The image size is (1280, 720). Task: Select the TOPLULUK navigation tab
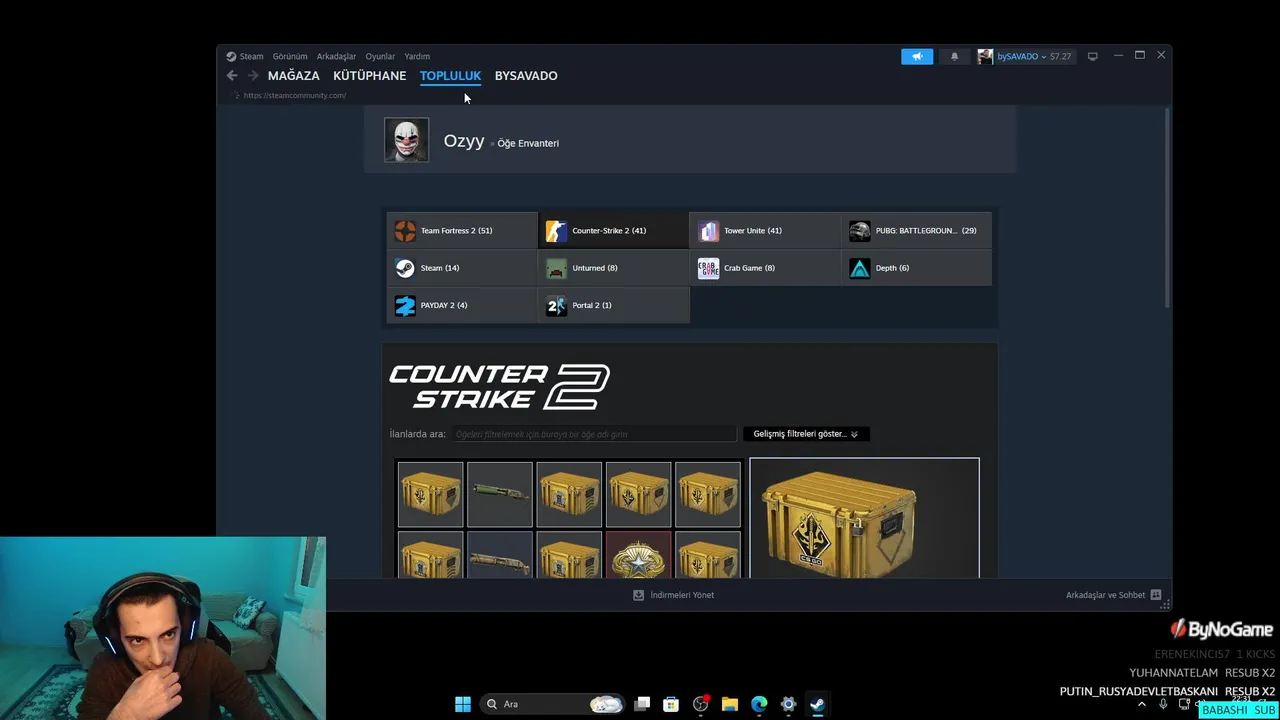coord(450,76)
